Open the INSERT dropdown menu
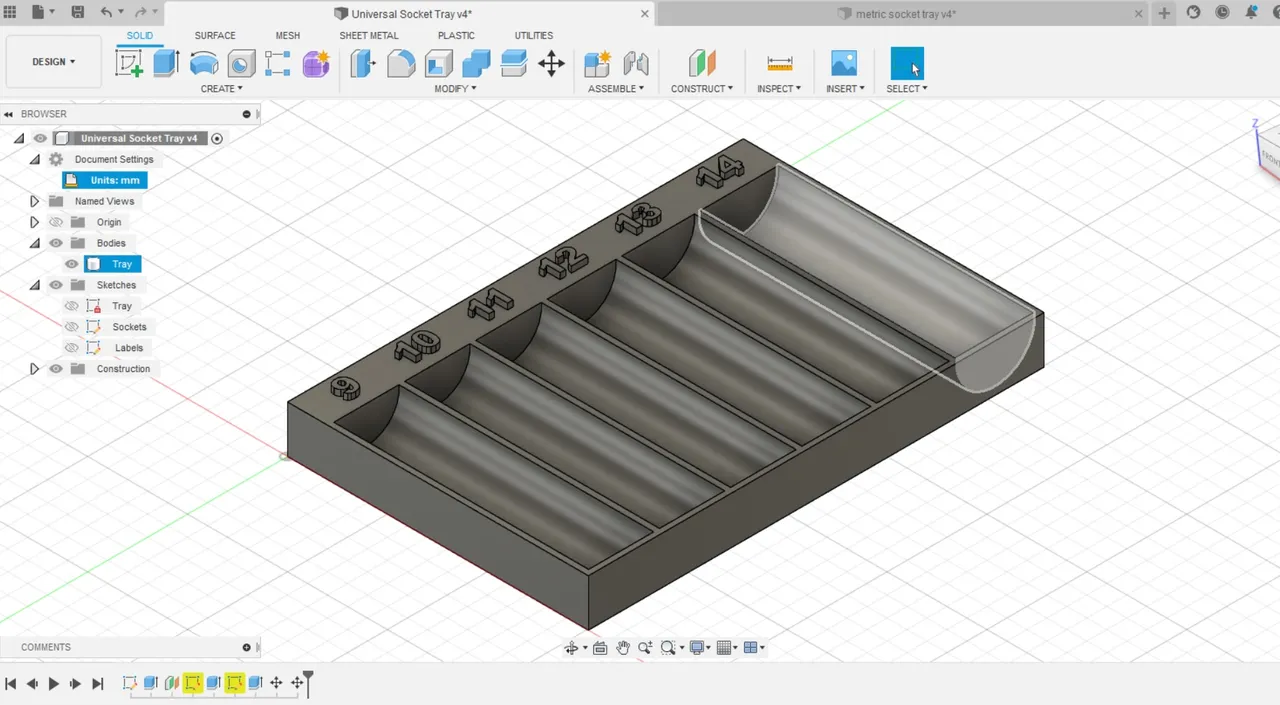The width and height of the screenshot is (1280, 705). pyautogui.click(x=845, y=89)
